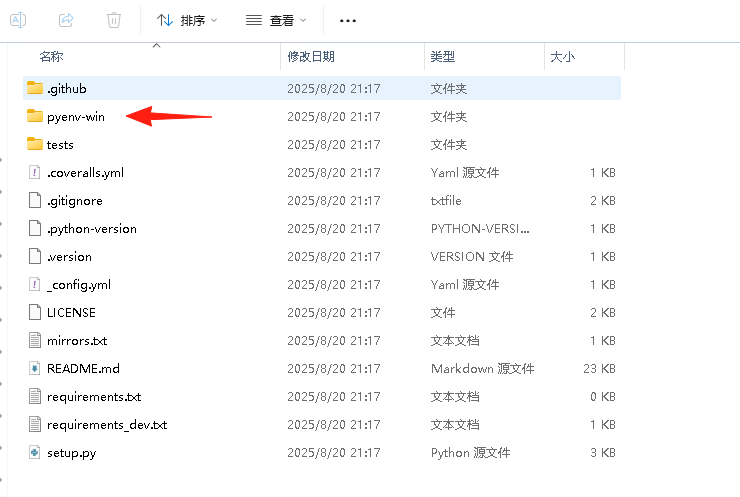
Task: Click the .version file icon
Action: pyautogui.click(x=35, y=256)
